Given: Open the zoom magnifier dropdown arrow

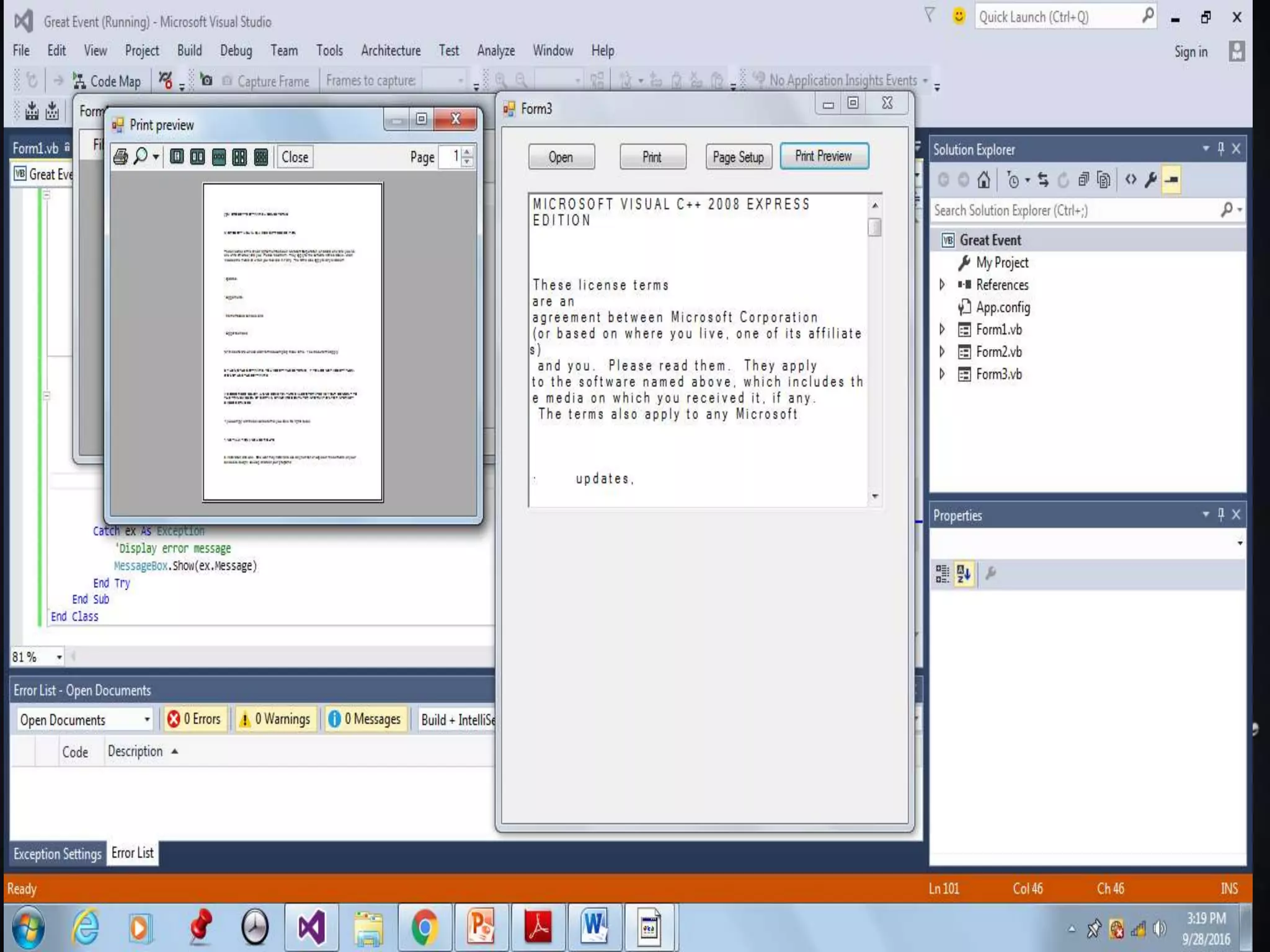Looking at the screenshot, I should tap(156, 157).
